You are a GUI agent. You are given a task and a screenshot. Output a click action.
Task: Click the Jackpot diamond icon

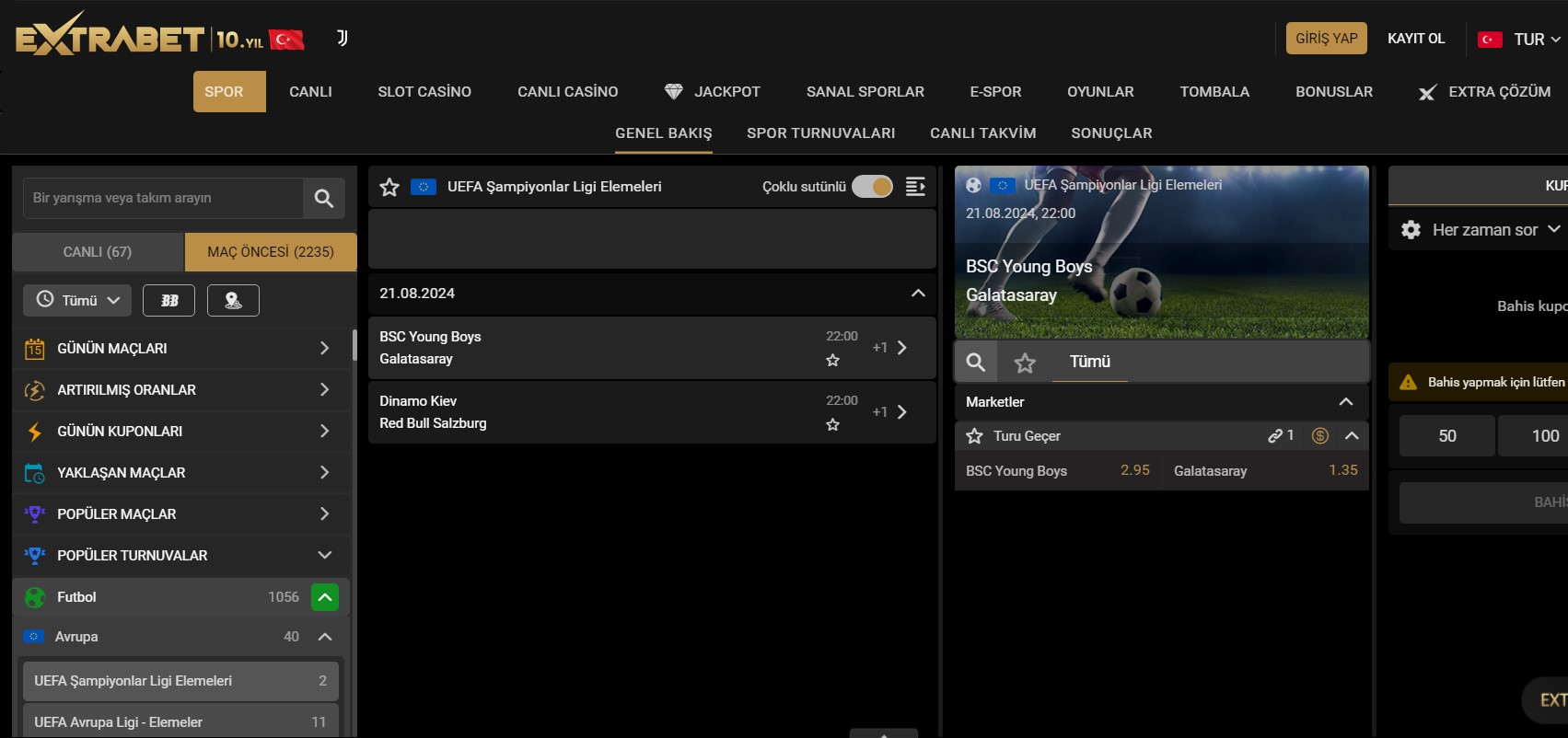[x=674, y=92]
